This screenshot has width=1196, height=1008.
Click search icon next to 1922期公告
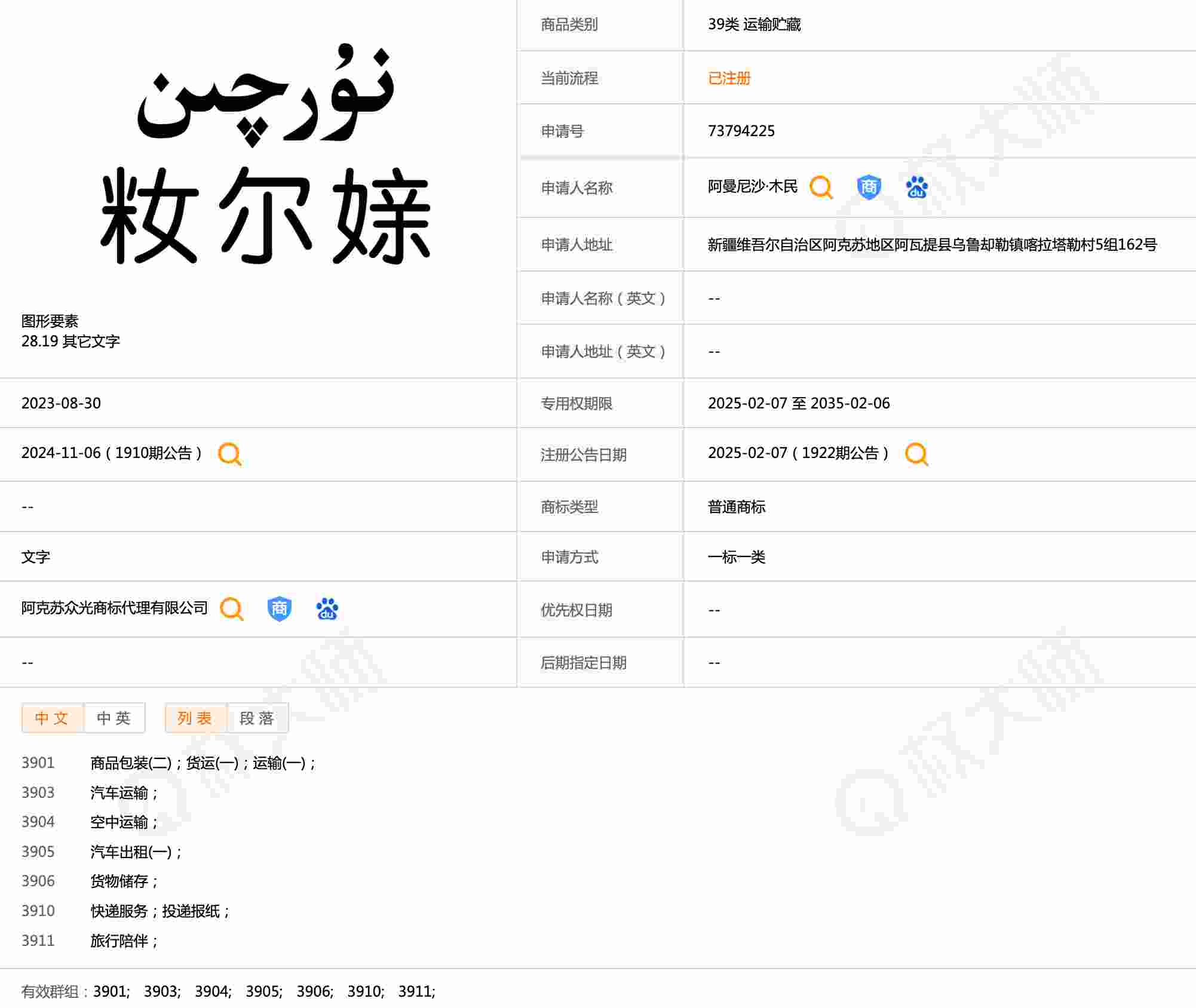pos(916,454)
